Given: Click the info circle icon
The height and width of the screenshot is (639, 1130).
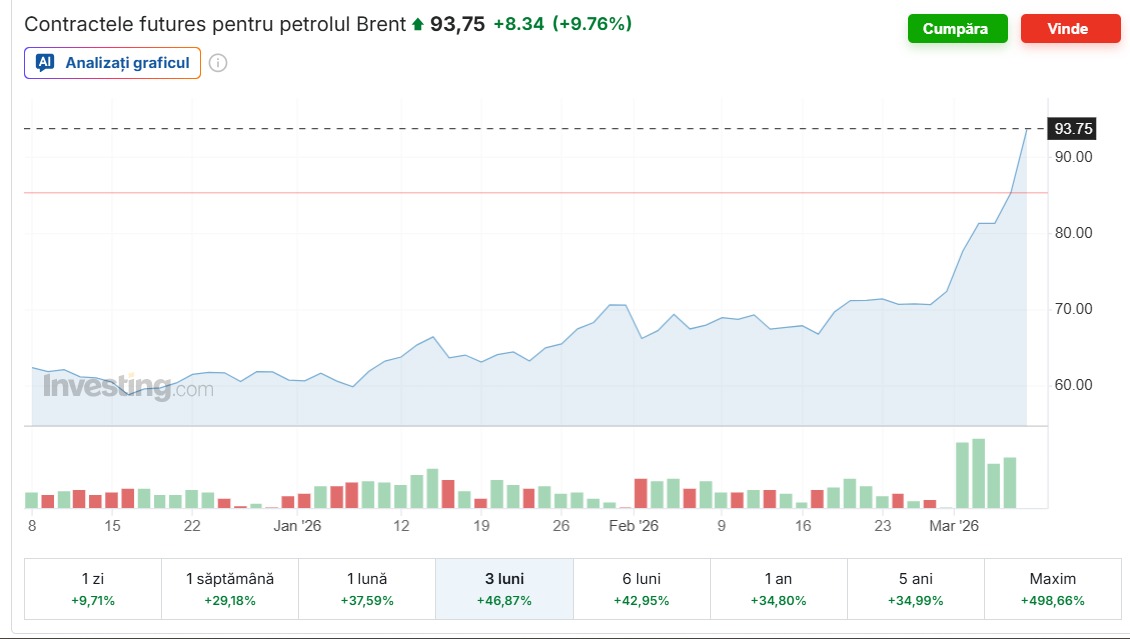Looking at the screenshot, I should [218, 63].
